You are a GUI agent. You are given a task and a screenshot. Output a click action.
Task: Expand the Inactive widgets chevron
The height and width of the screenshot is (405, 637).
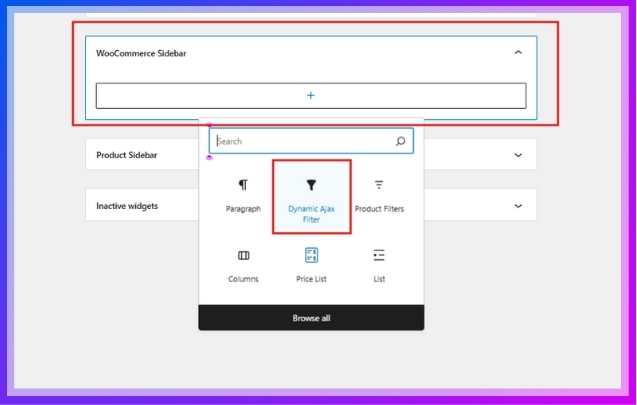point(518,206)
